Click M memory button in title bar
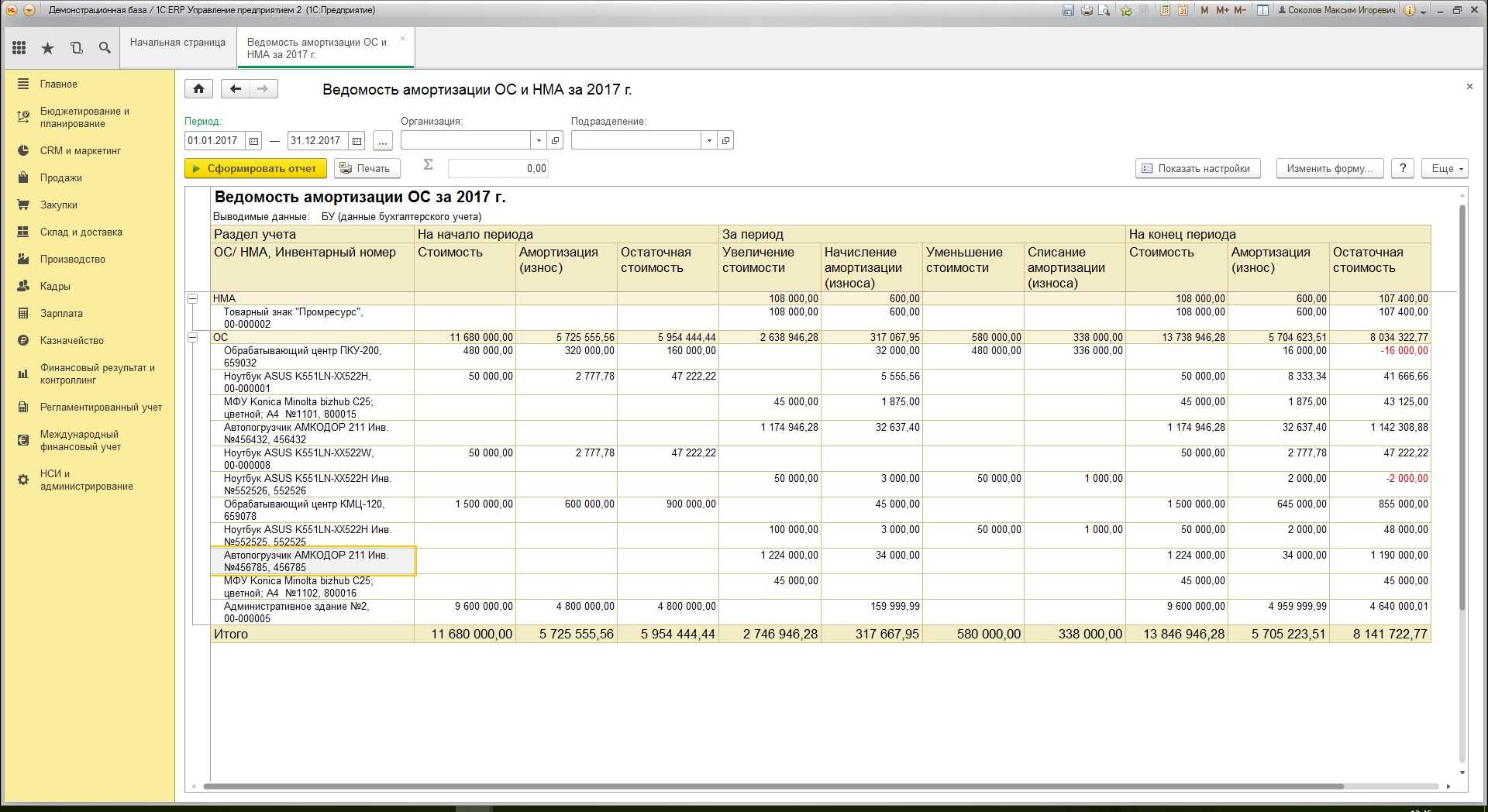This screenshot has width=1488, height=812. (1204, 10)
